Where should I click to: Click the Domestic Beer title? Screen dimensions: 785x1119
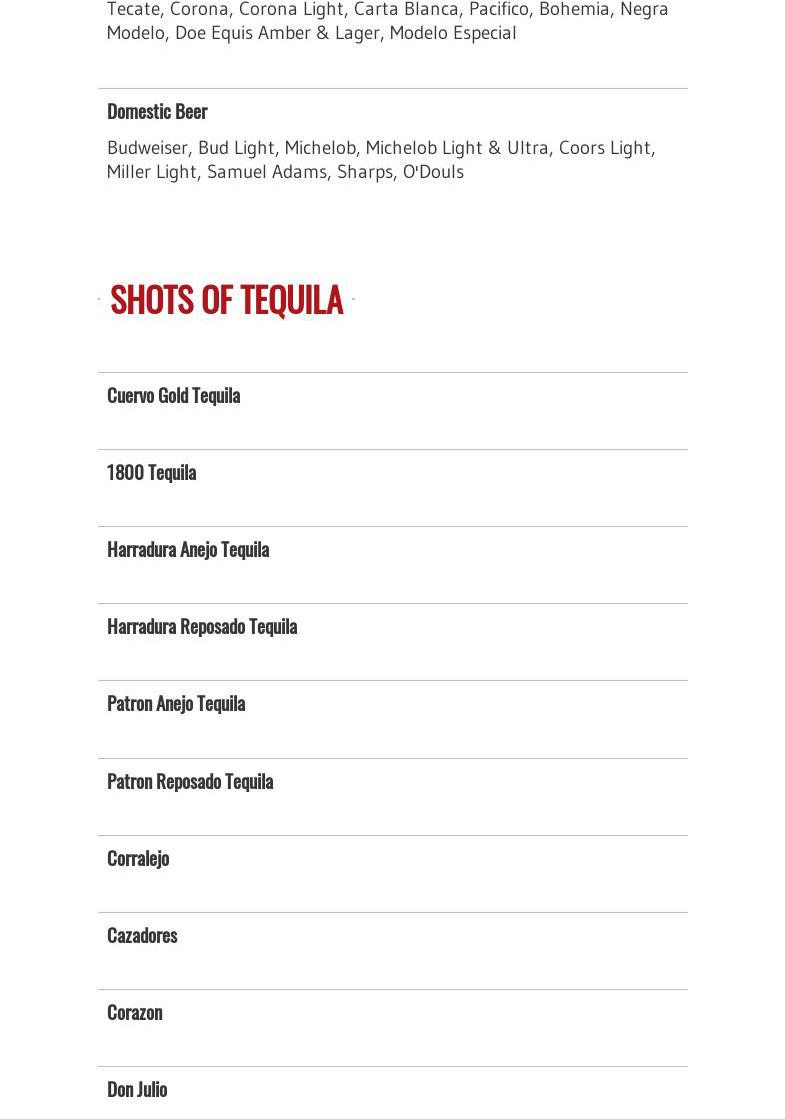156,111
